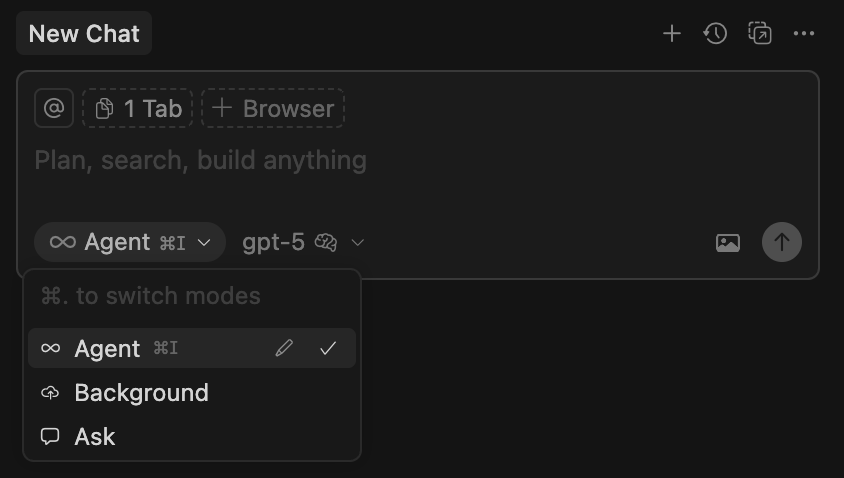Screen dimensions: 844x478
Task: Switch to Ask mode
Action: click(95, 436)
